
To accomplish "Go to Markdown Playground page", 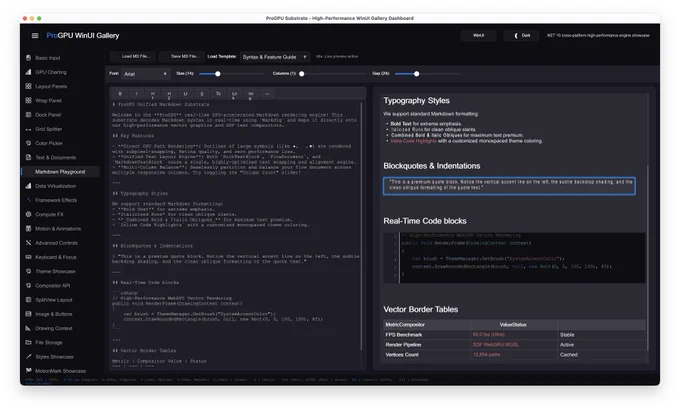I will (60, 172).
